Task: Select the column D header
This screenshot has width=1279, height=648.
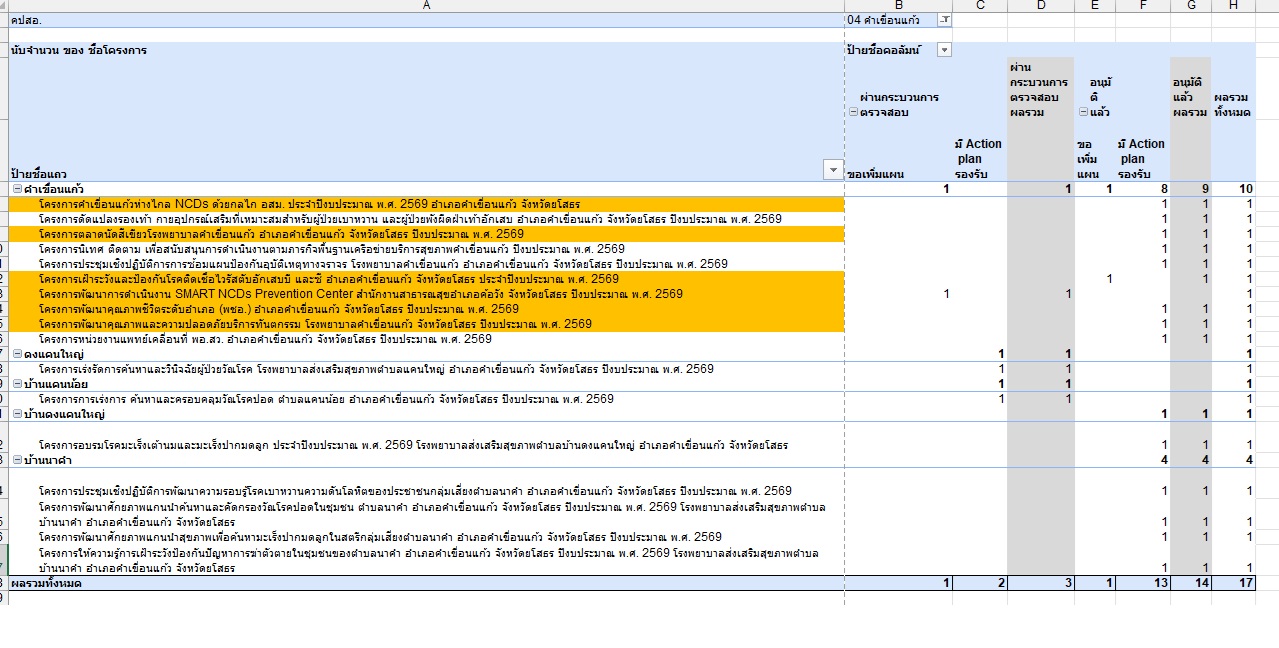Action: [x=1040, y=6]
